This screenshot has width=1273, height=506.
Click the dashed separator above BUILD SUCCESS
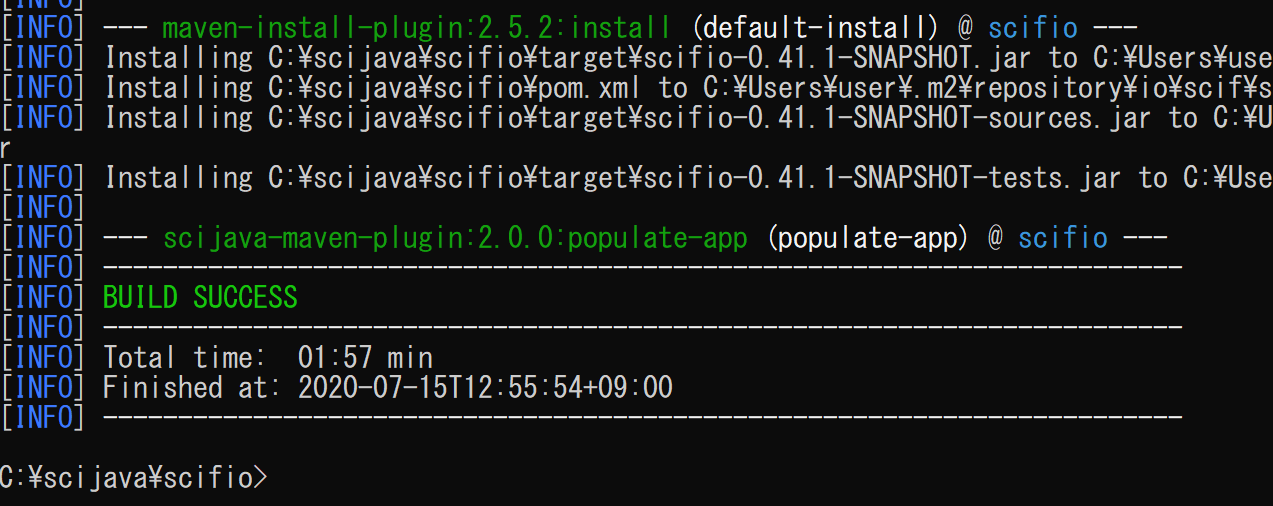(x=643, y=267)
